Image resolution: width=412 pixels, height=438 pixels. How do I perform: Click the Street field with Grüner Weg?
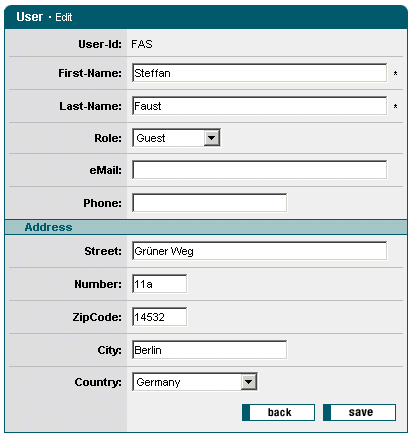[x=259, y=251]
